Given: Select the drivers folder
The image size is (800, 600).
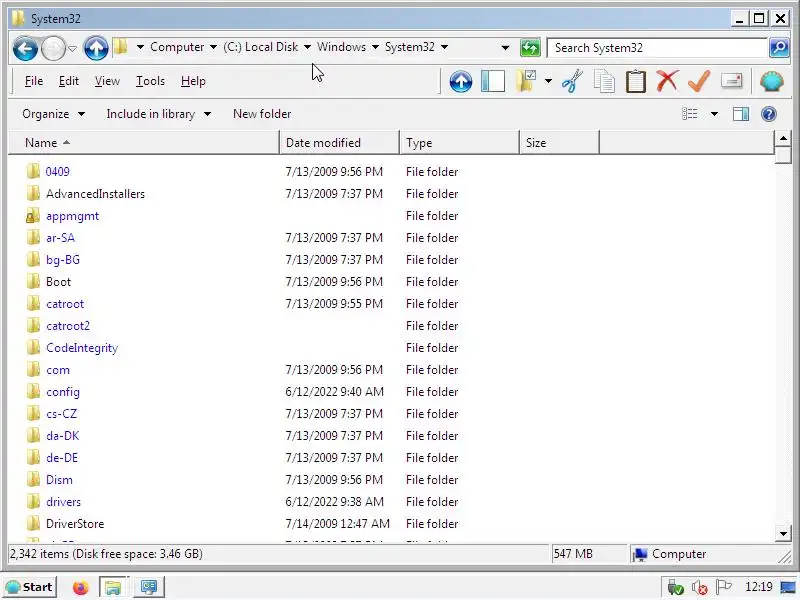Looking at the screenshot, I should coord(63,502).
